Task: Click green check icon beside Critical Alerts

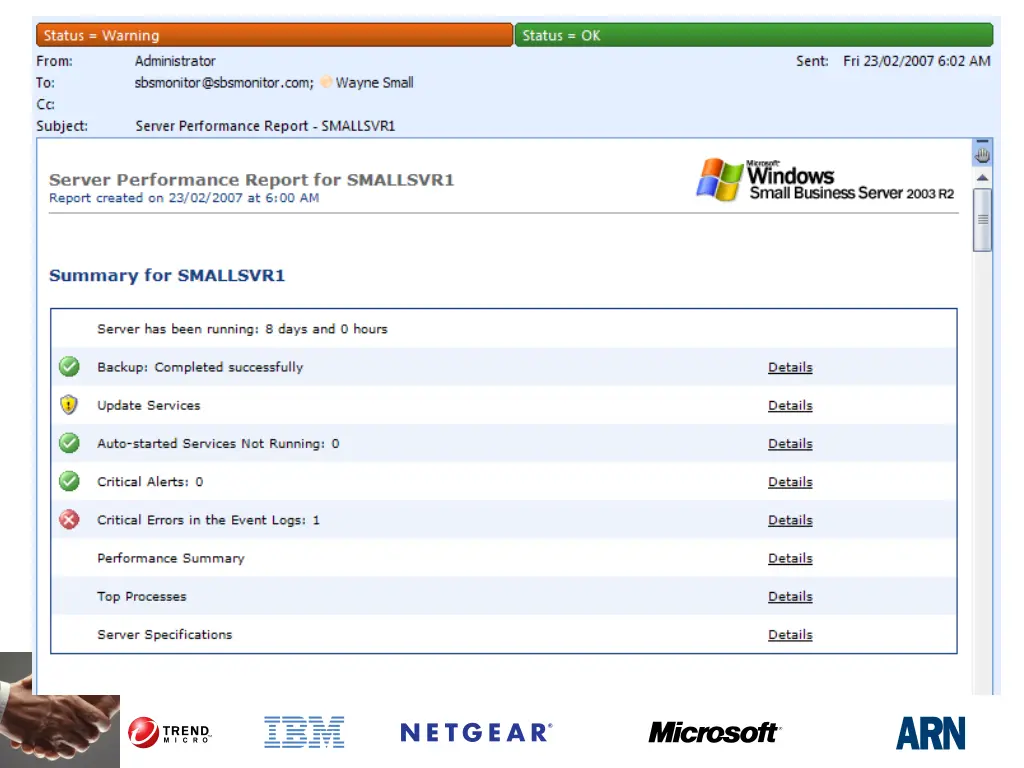Action: (x=69, y=481)
